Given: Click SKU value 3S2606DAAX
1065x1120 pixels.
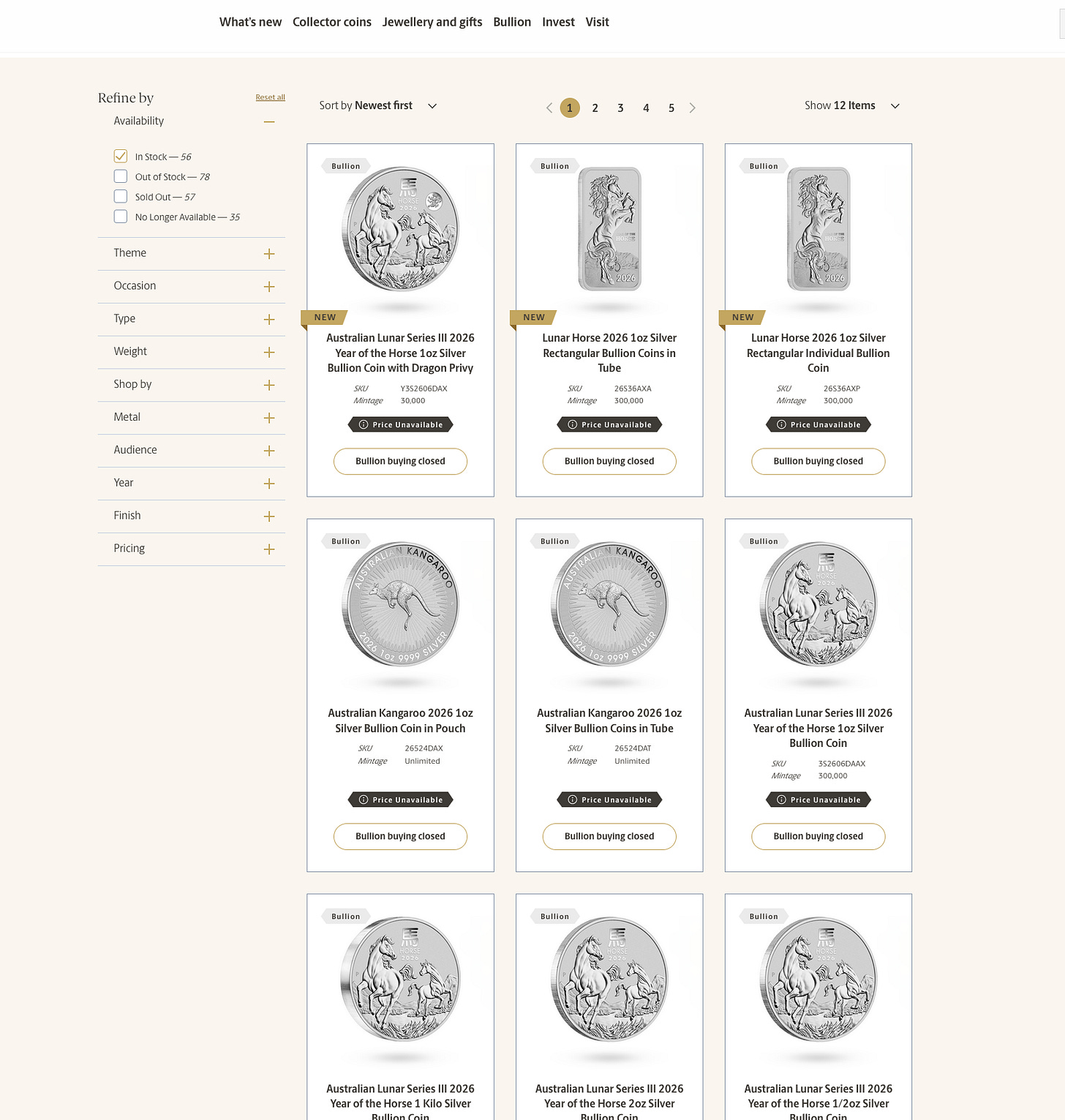Looking at the screenshot, I should point(842,764).
